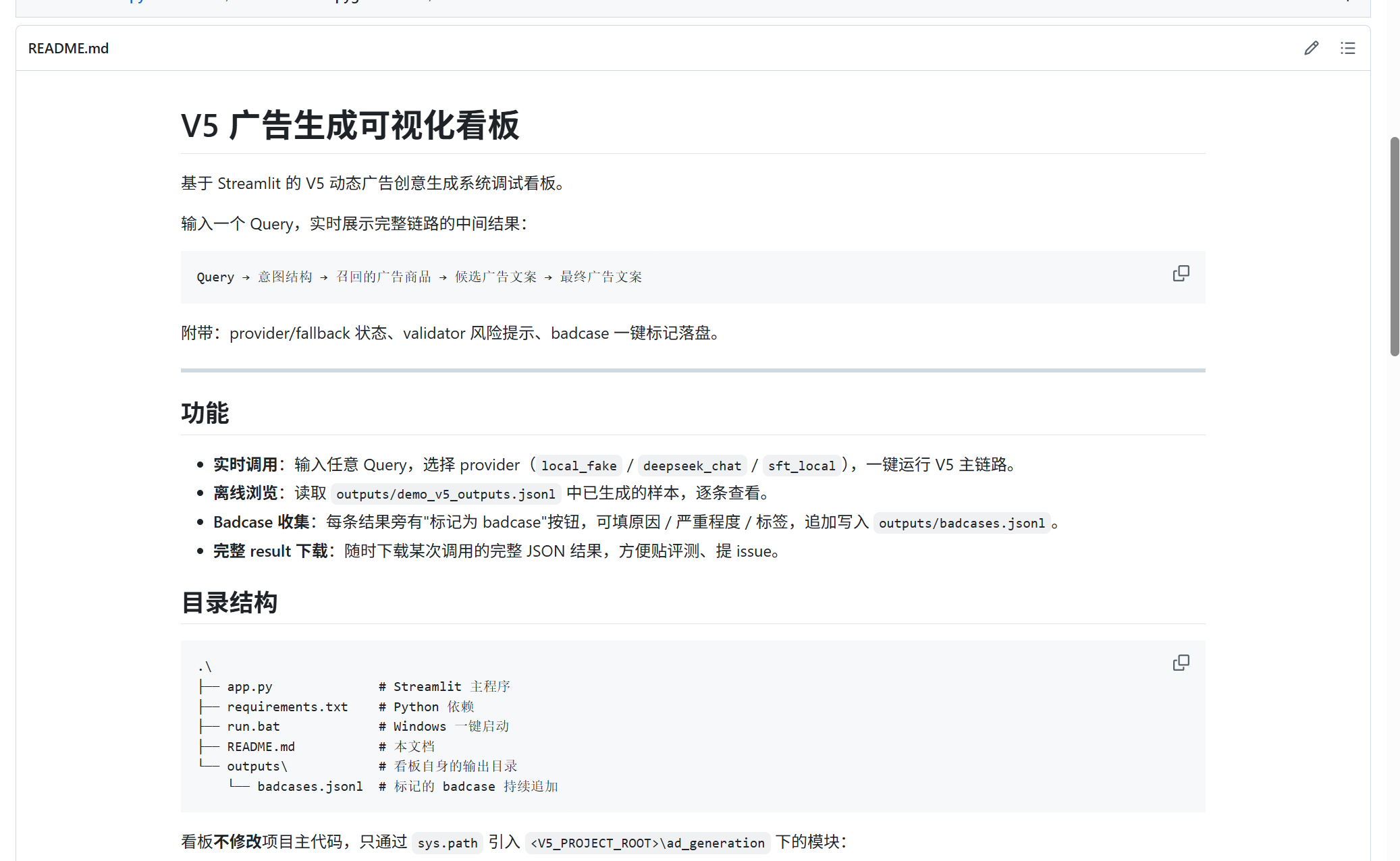Image resolution: width=1400 pixels, height=861 pixels.
Task: Click "# Windows 一键启动" comment in tree
Action: coord(443,726)
